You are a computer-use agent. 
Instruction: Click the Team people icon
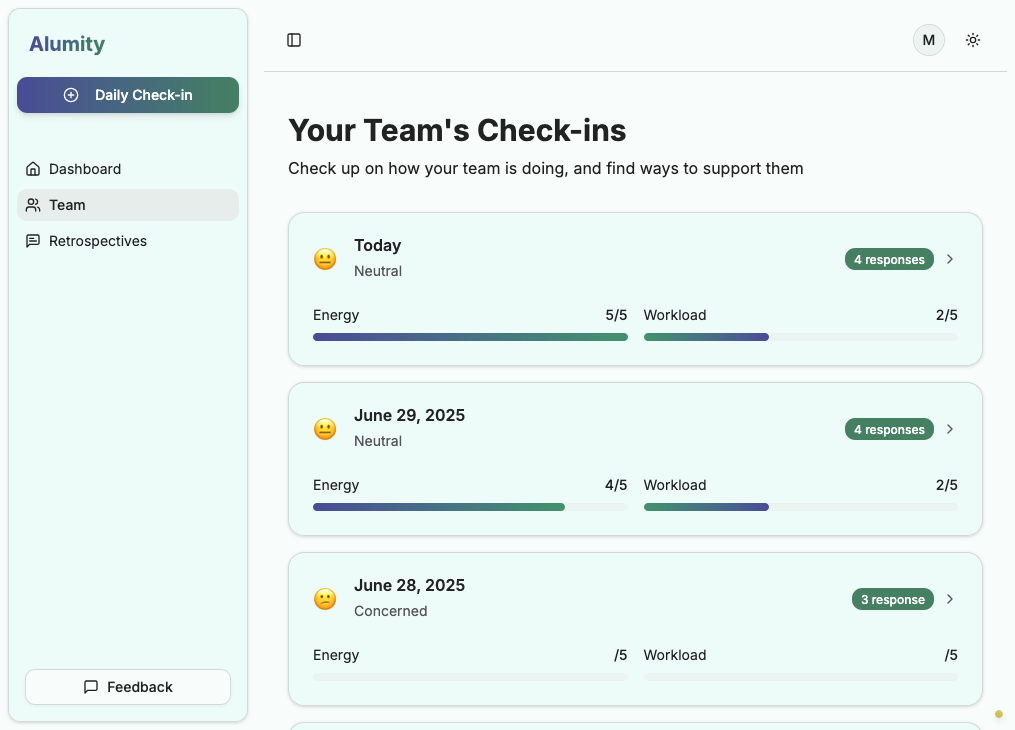[33, 205]
